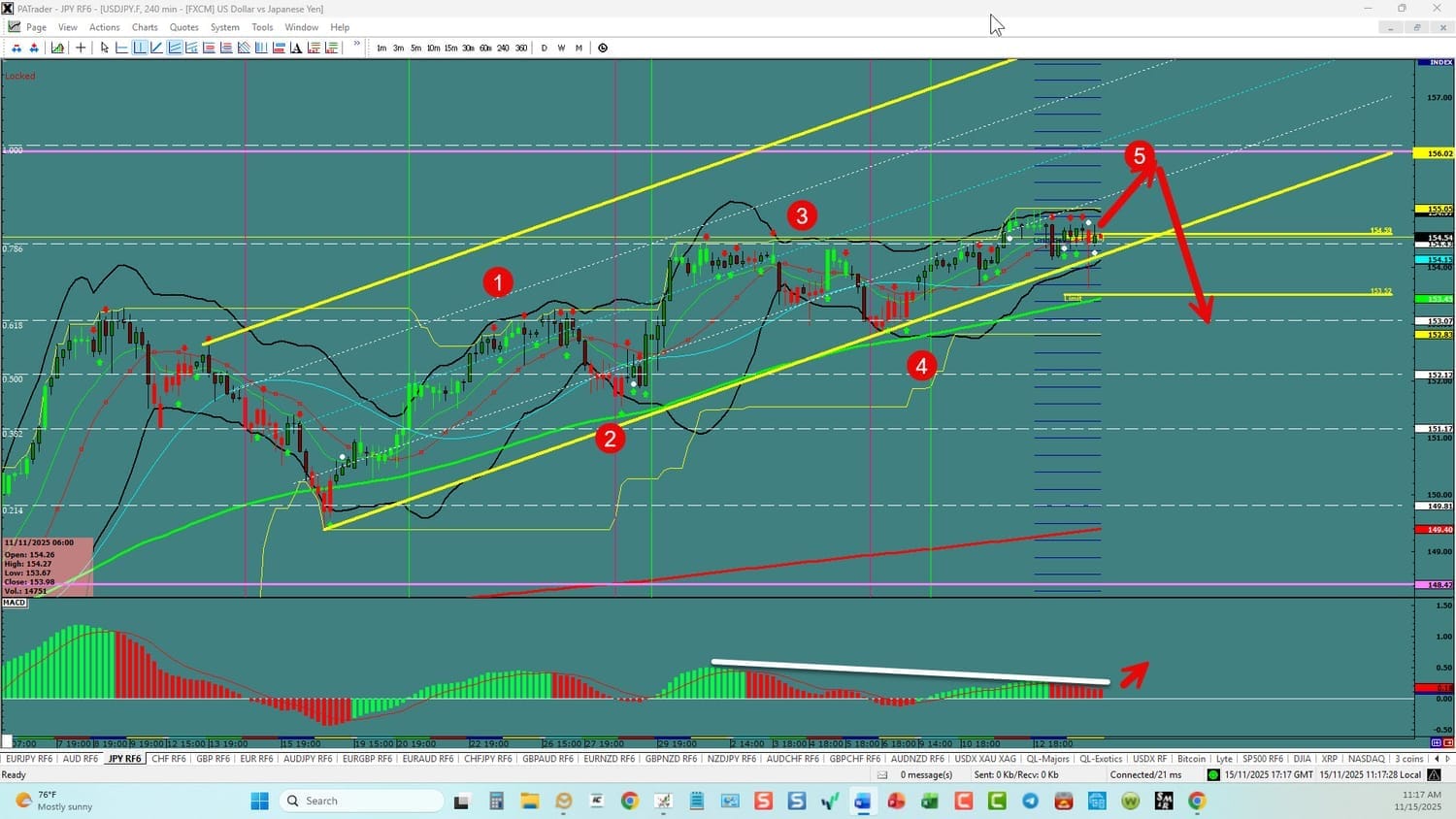Click the INDEX label above price axis
This screenshot has height=819, width=1456.
pos(1435,63)
